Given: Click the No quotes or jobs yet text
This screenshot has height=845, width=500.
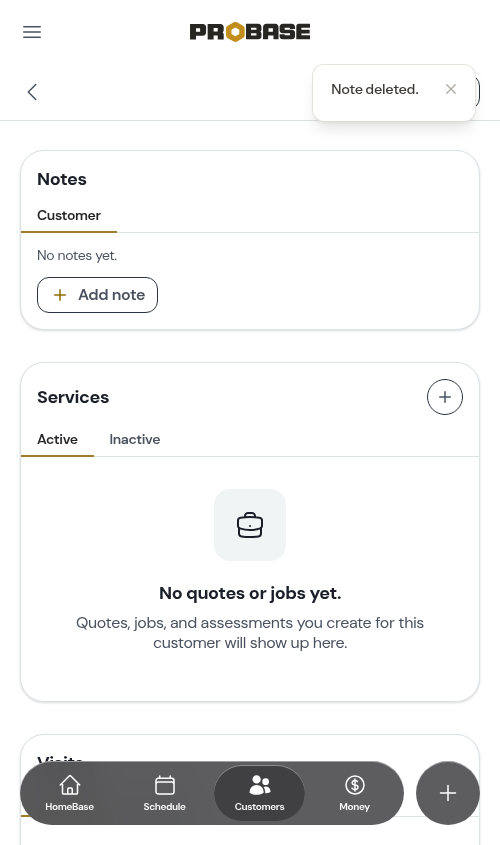Looking at the screenshot, I should [250, 593].
